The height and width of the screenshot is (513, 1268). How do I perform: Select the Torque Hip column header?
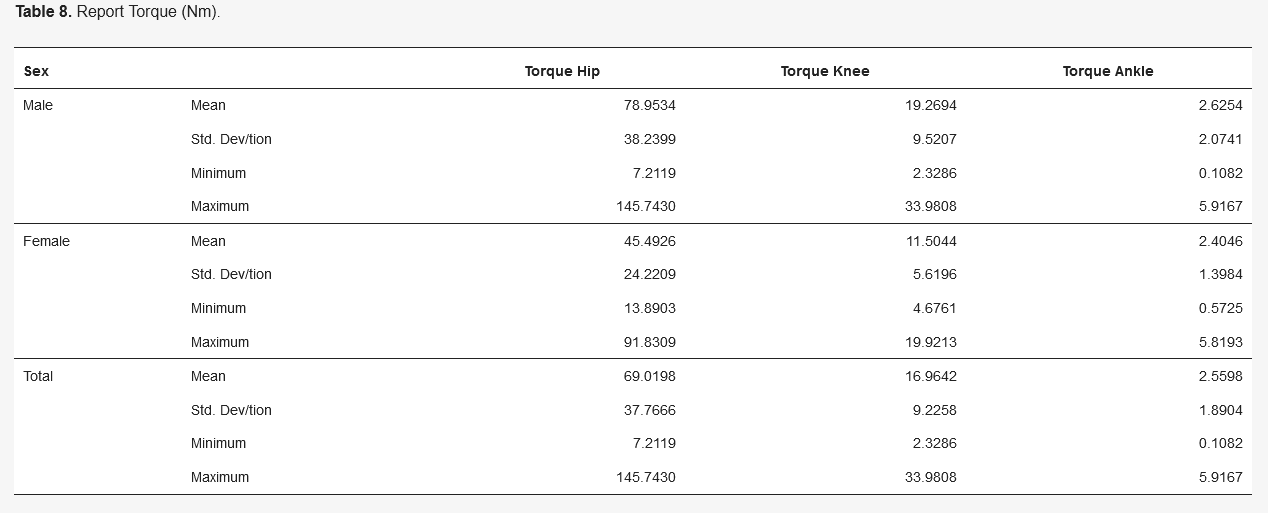(562, 71)
